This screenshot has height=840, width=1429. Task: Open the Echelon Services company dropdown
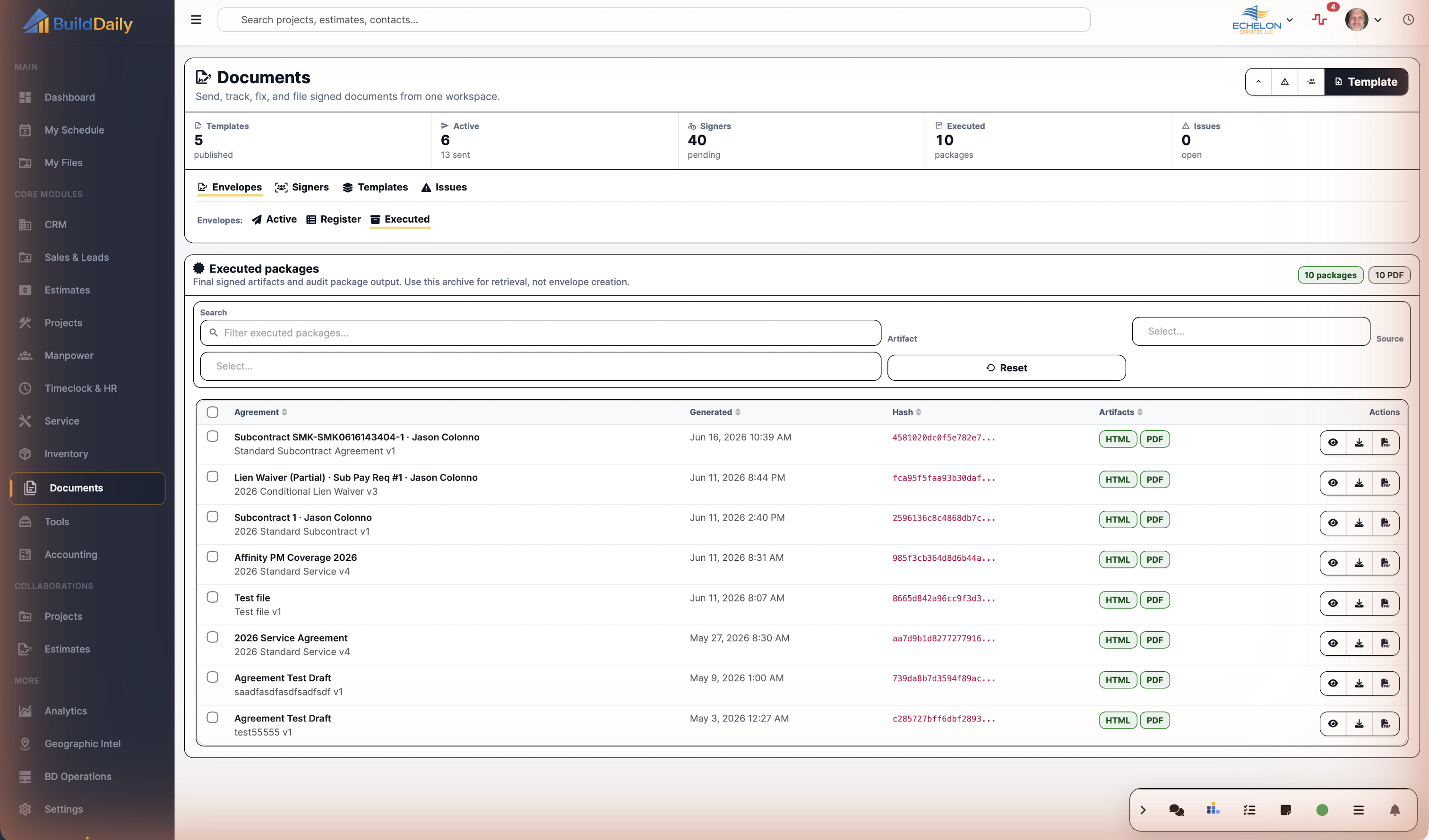(1263, 20)
